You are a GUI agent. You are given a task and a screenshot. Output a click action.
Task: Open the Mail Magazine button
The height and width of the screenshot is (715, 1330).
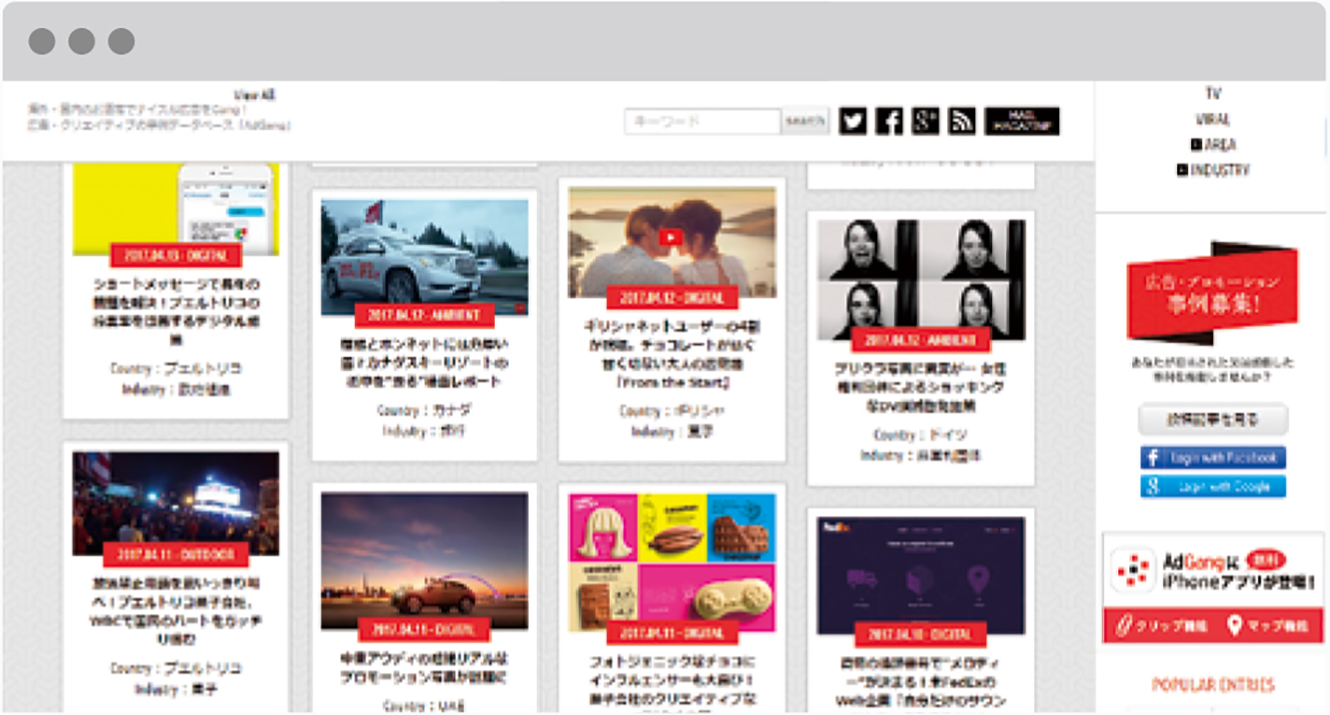pyautogui.click(x=1022, y=121)
